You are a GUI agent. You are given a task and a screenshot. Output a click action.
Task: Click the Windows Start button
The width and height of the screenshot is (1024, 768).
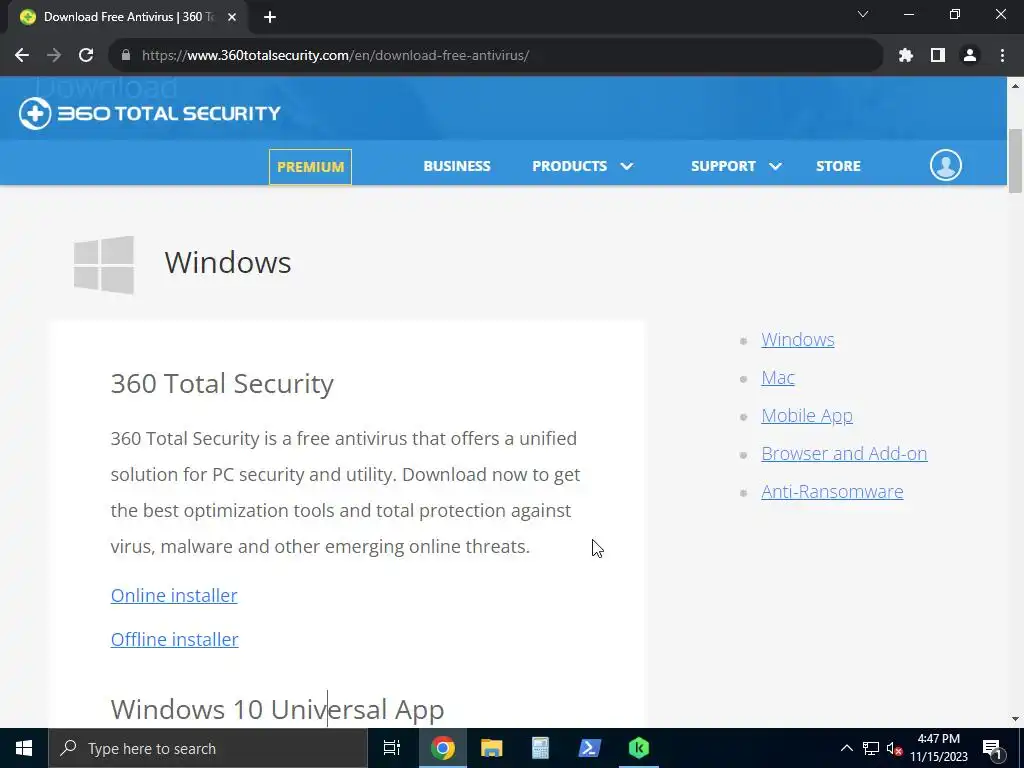(24, 748)
